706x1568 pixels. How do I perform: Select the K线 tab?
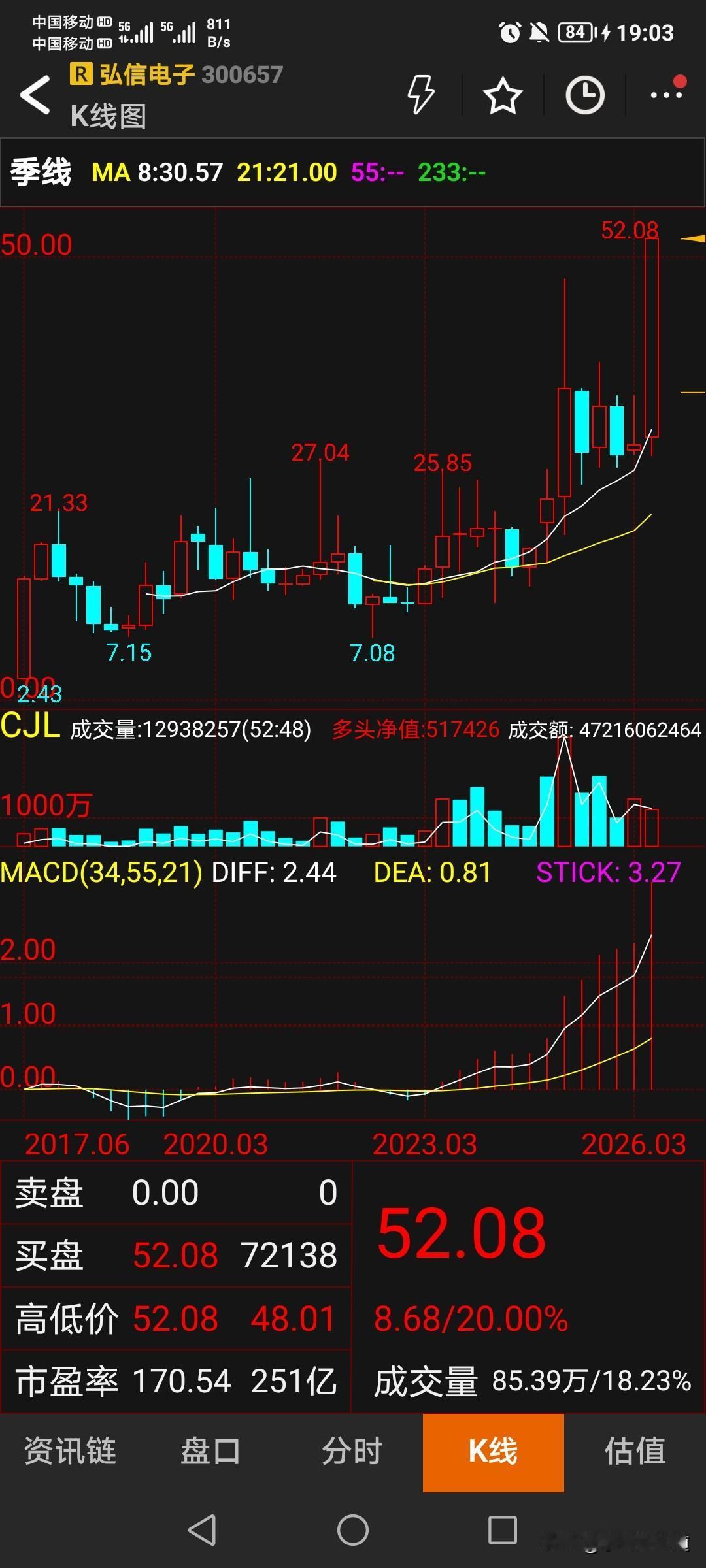(494, 1452)
